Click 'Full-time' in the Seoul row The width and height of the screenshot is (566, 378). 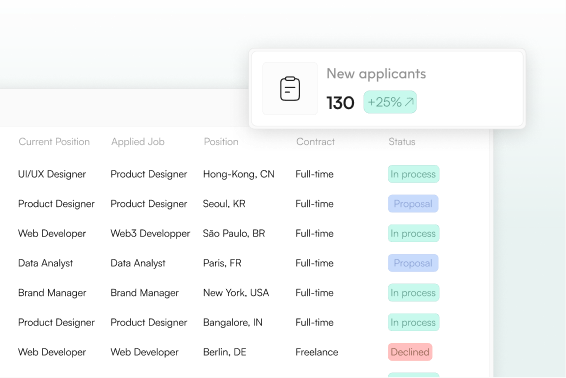pos(314,204)
